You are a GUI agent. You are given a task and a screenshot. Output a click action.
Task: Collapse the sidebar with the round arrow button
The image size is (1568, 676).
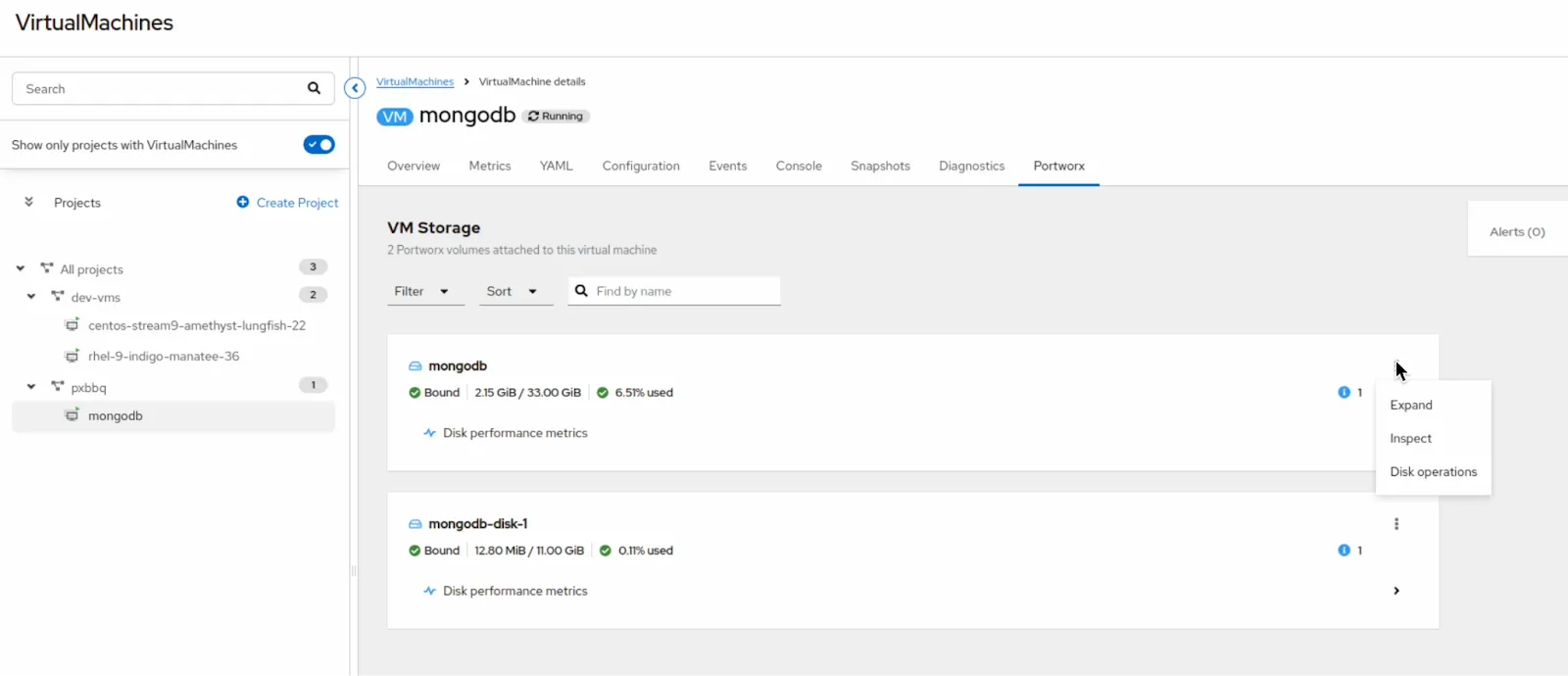[x=355, y=88]
